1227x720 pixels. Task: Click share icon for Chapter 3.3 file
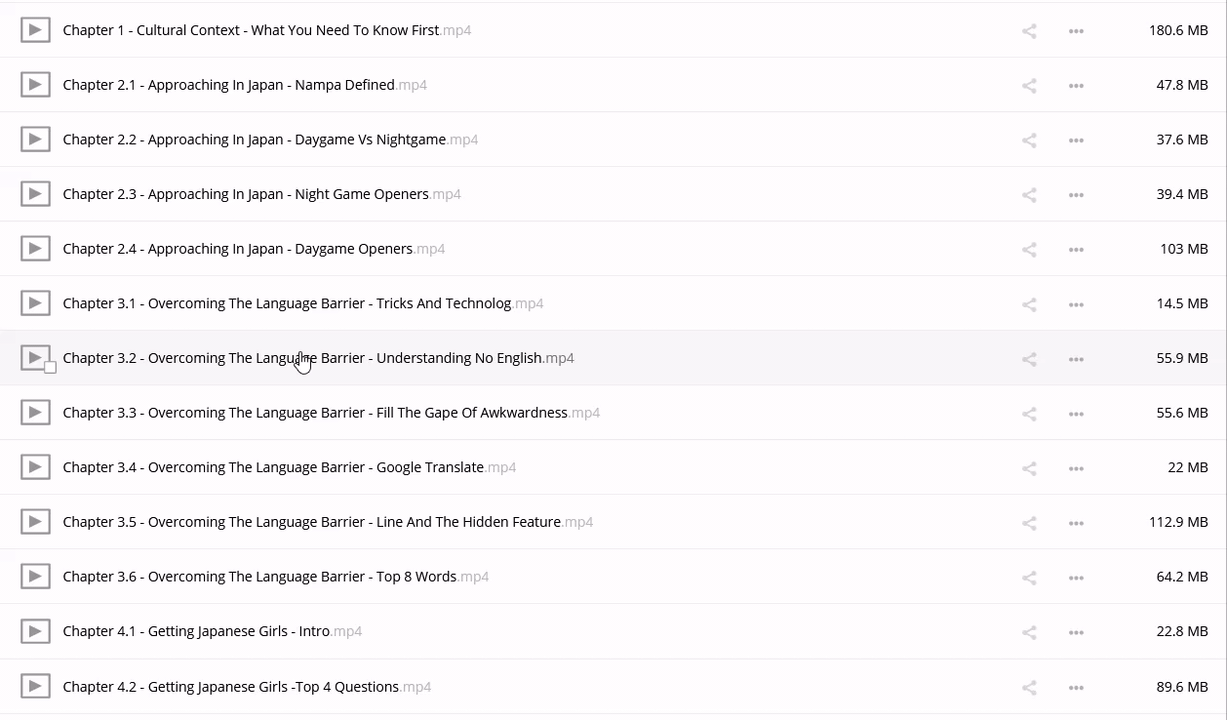tap(1029, 413)
